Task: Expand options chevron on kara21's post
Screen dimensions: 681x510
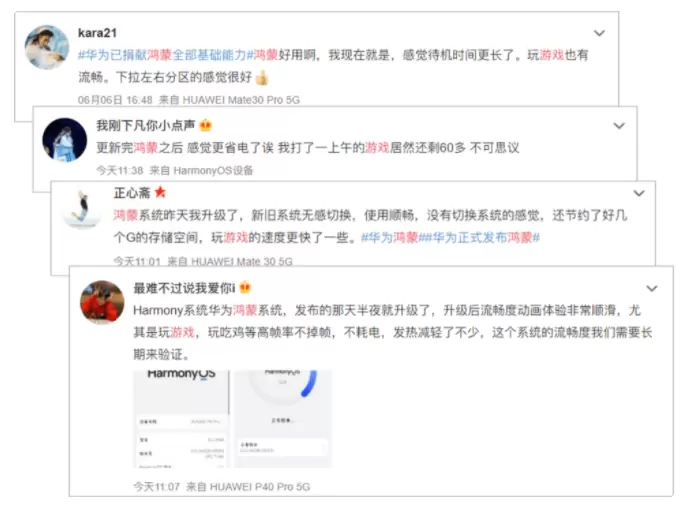Action: pos(599,33)
